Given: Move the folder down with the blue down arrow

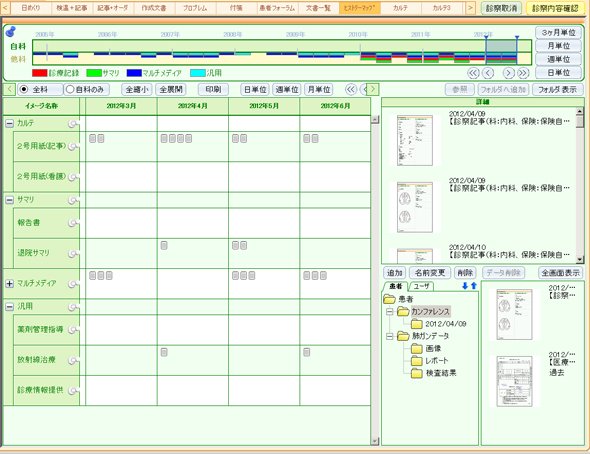Looking at the screenshot, I should pyautogui.click(x=465, y=286).
